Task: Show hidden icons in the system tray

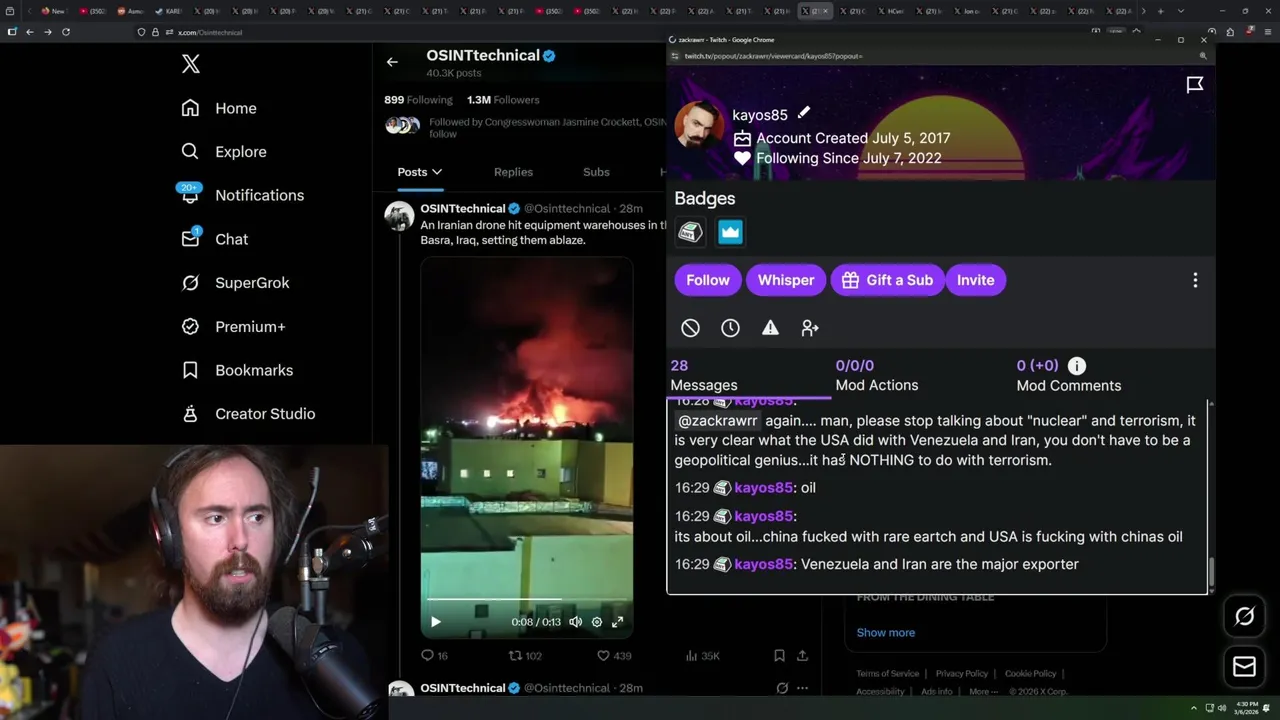Action: pyautogui.click(x=1193, y=708)
